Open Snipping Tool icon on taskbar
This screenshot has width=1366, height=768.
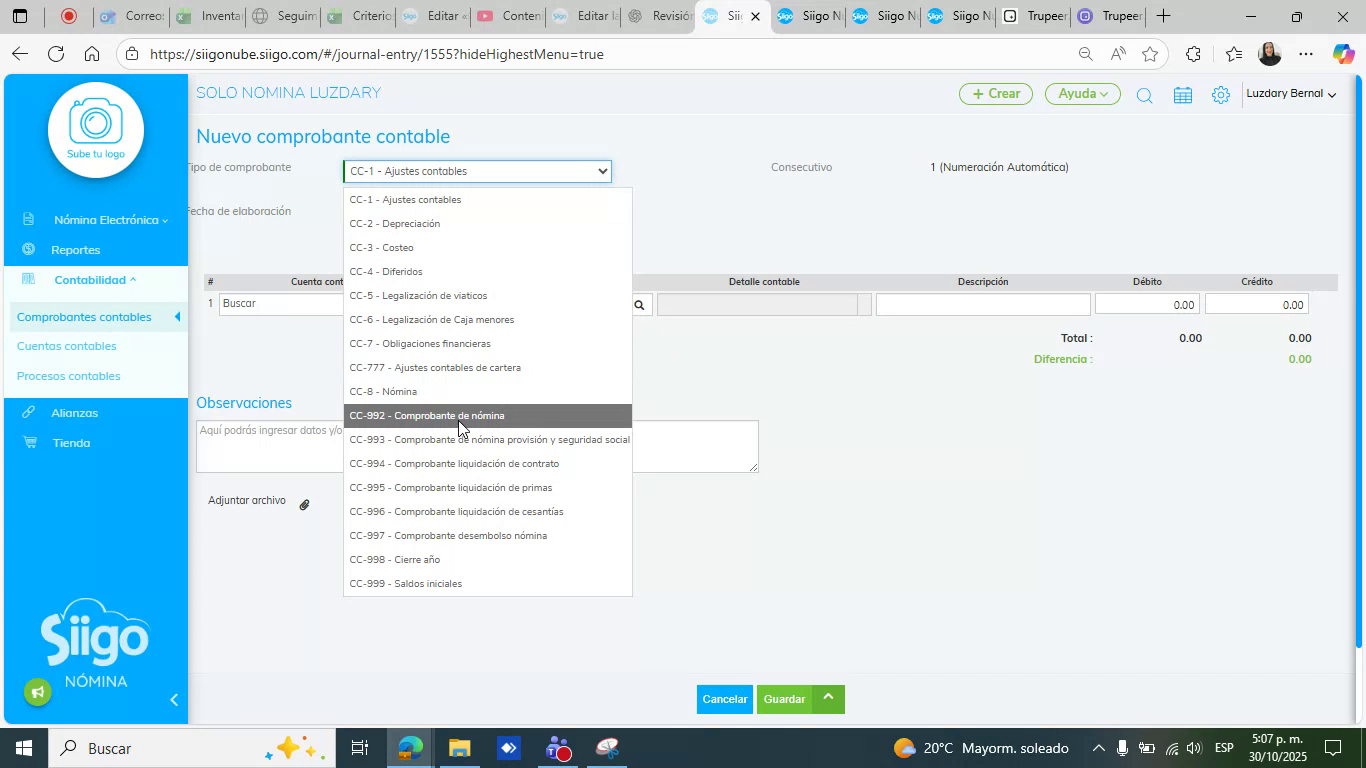pos(609,748)
